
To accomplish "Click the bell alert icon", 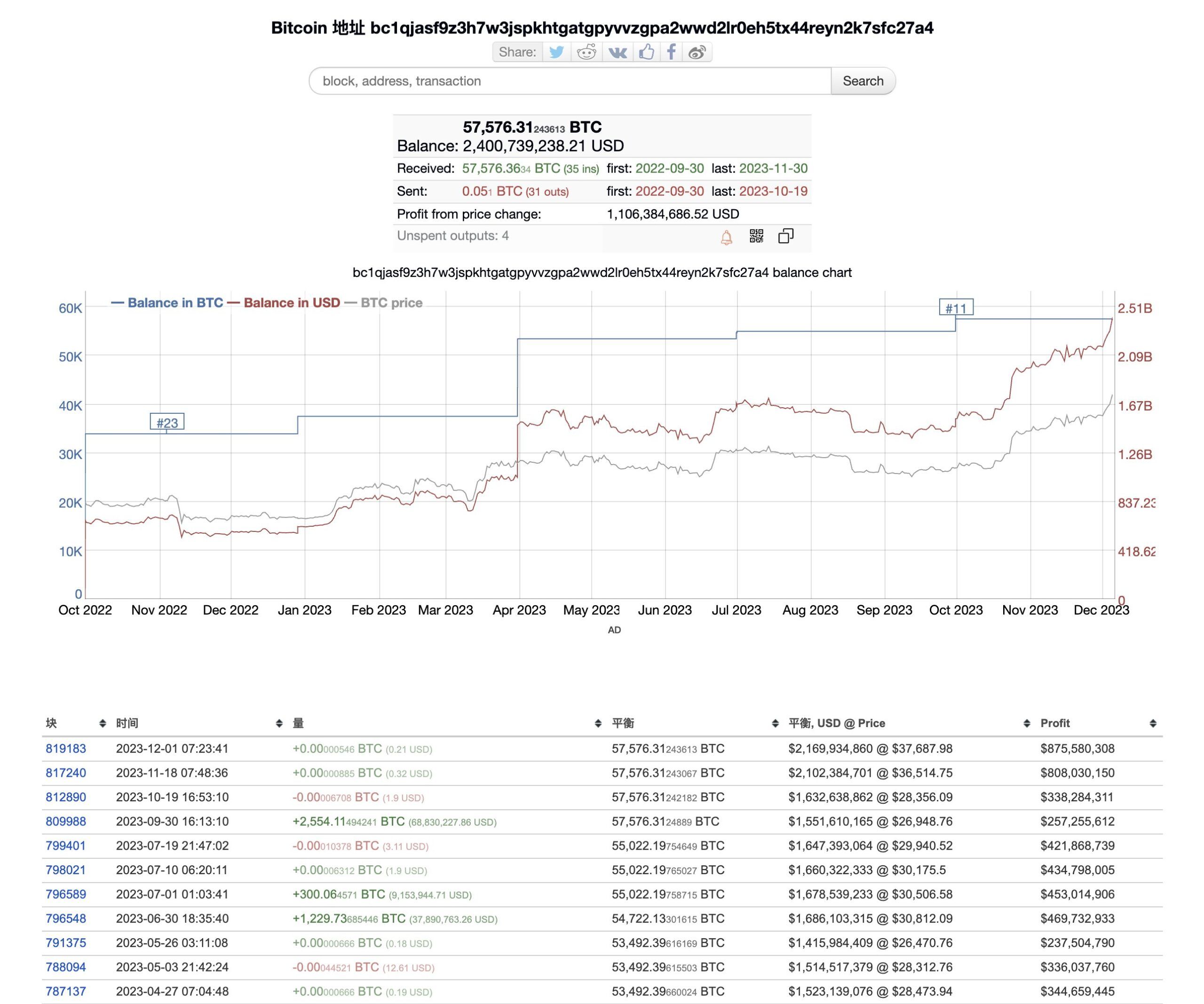I will coord(726,237).
